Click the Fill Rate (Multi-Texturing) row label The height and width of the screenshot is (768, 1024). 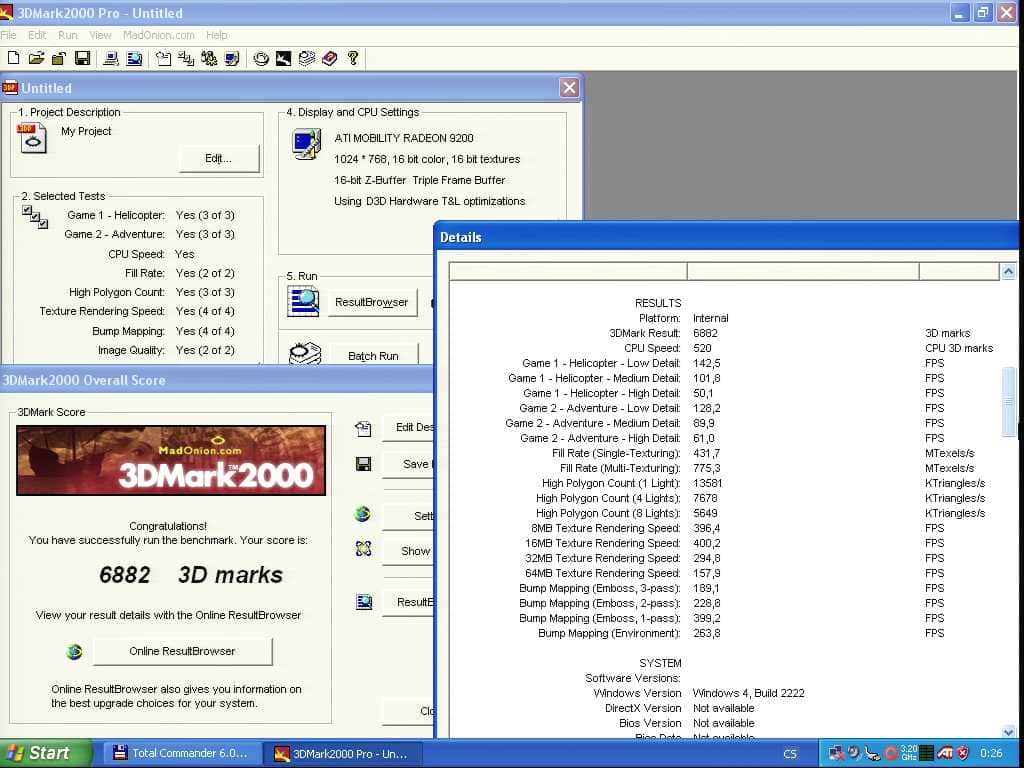coord(620,468)
